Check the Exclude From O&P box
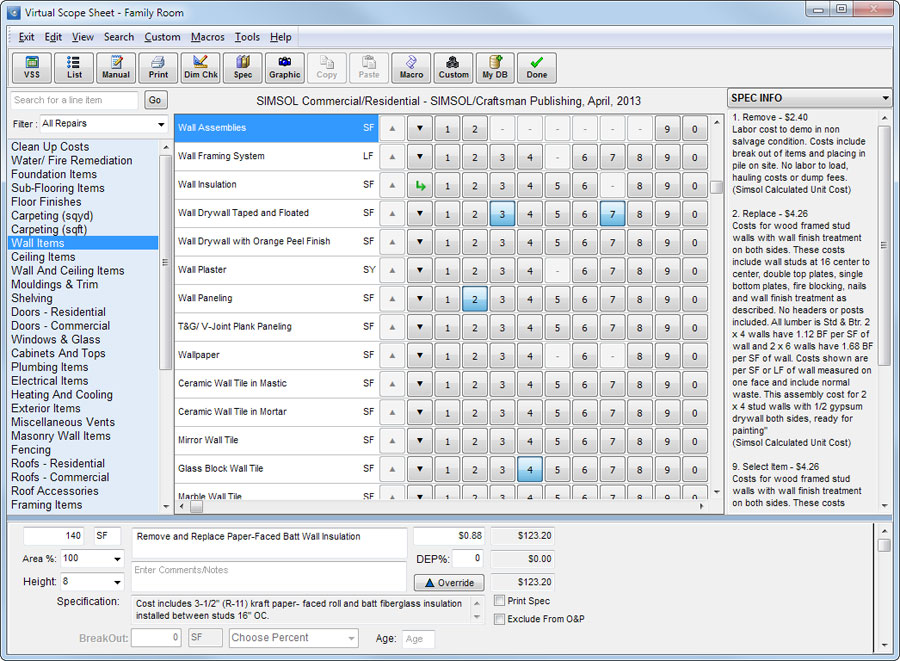 pos(500,619)
